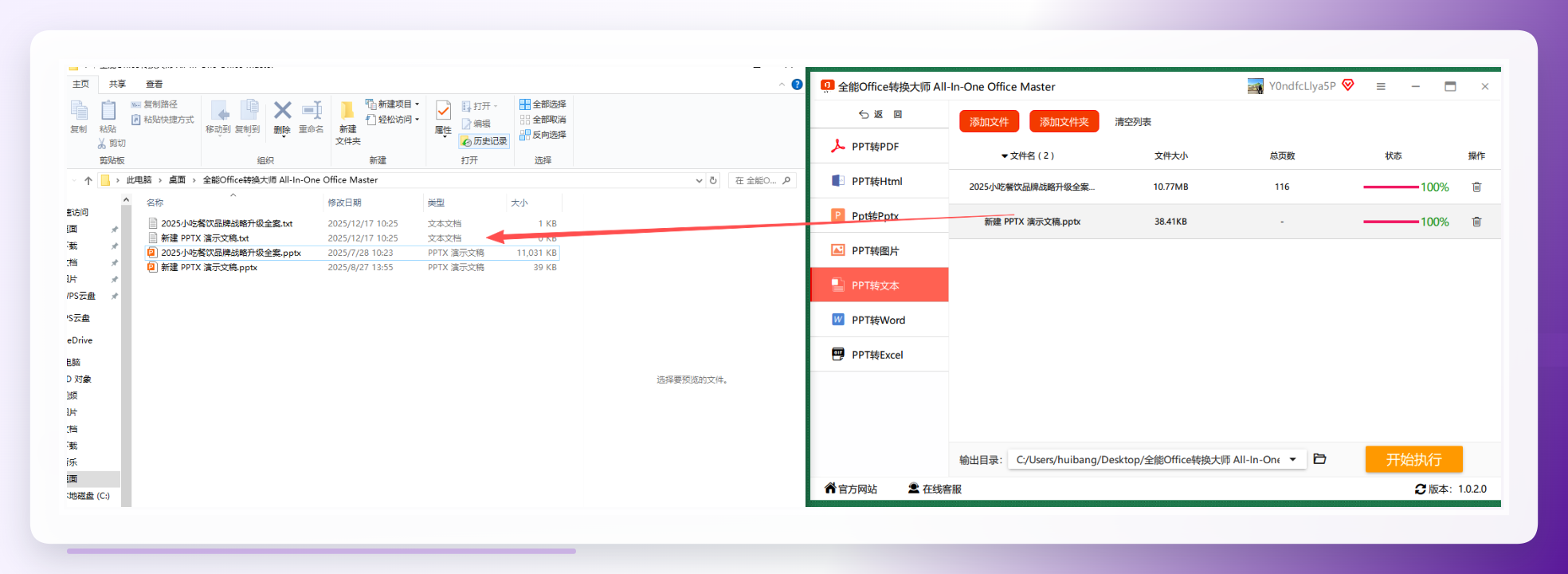Click 全部选择 in the Explorer ribbon
The image size is (1568, 574).
543,104
